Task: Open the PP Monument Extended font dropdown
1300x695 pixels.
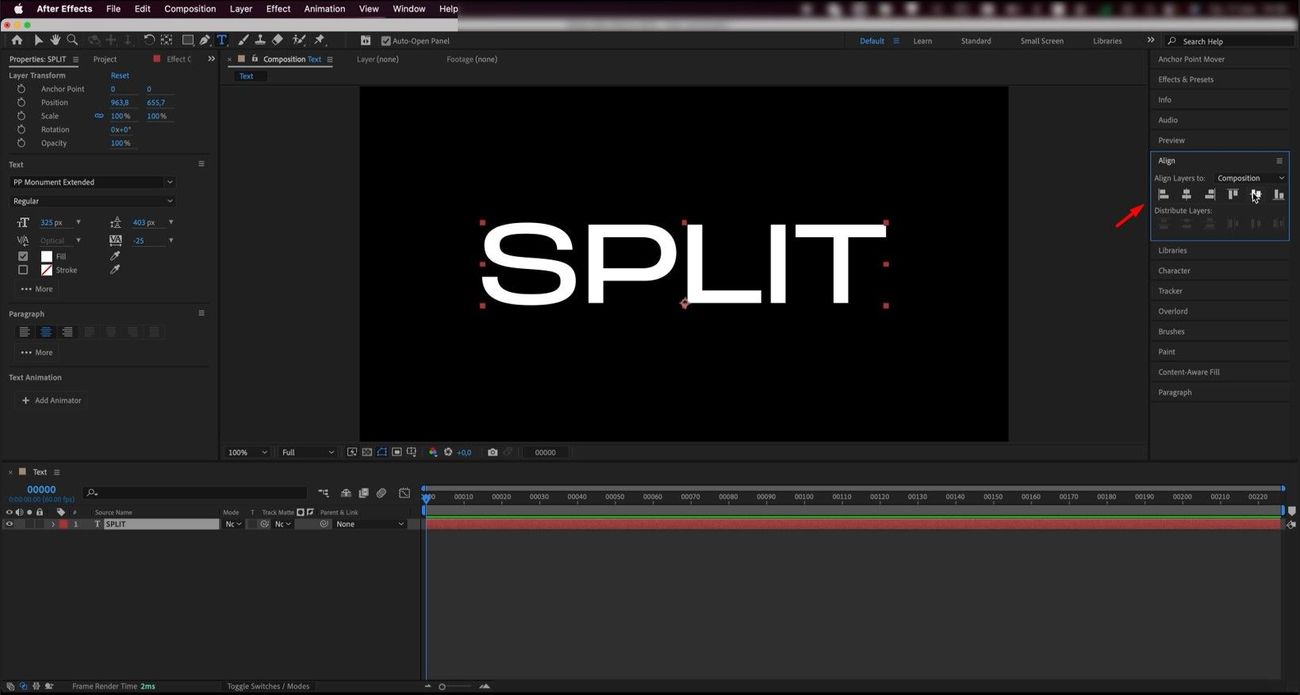Action: [x=92, y=182]
